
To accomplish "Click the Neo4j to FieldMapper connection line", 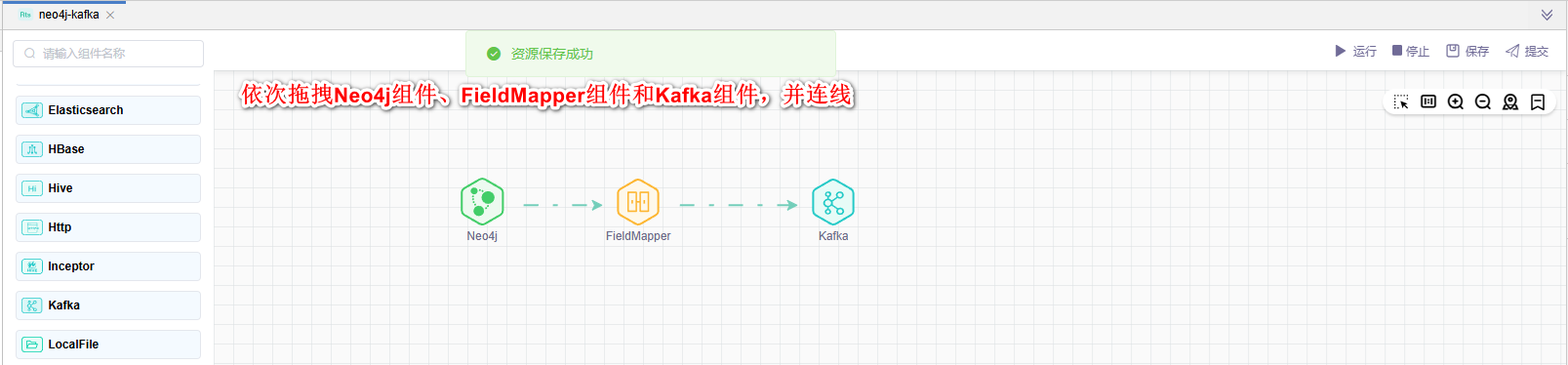I will [x=562, y=205].
